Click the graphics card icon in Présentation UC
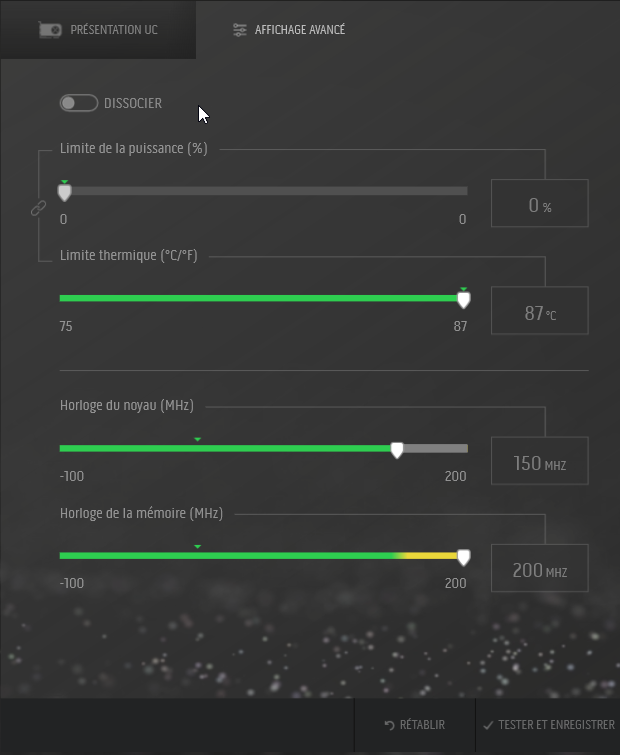Screen dimensions: 620x755 (x=50, y=30)
